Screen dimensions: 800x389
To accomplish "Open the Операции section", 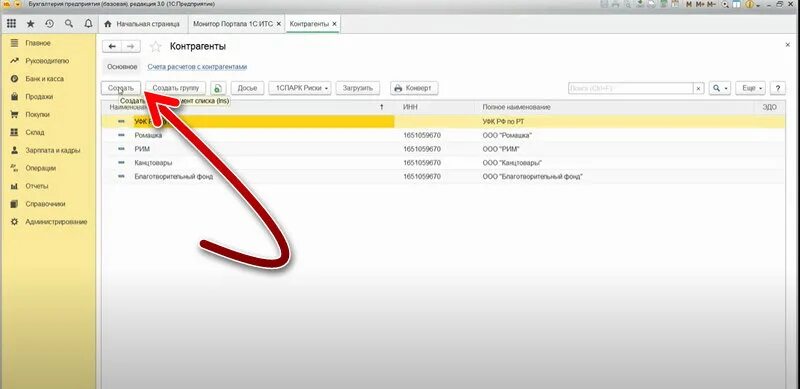I will point(40,168).
